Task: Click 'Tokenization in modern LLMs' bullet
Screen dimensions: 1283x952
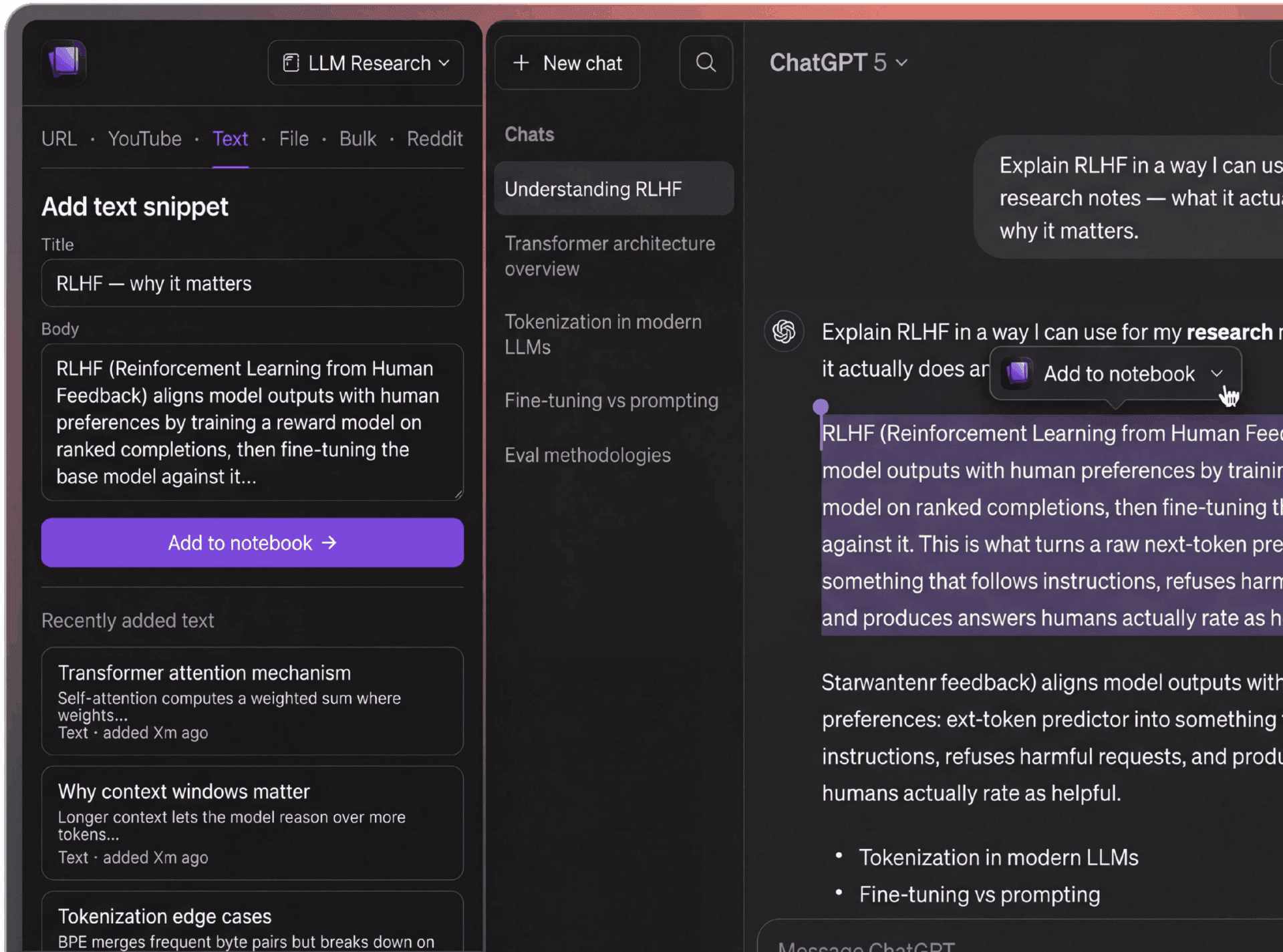Action: pyautogui.click(x=998, y=857)
